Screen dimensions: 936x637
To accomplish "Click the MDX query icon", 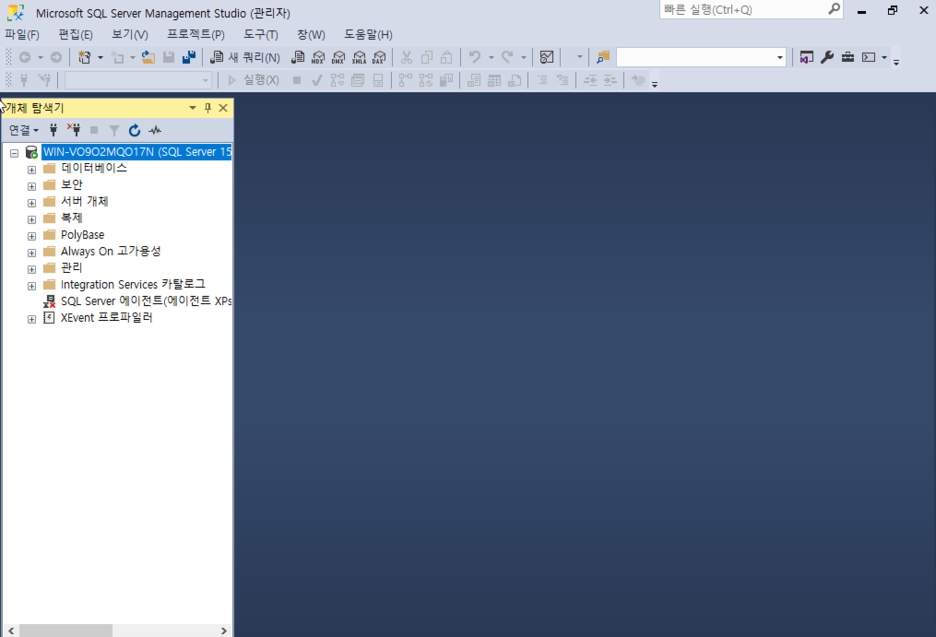I will click(318, 57).
